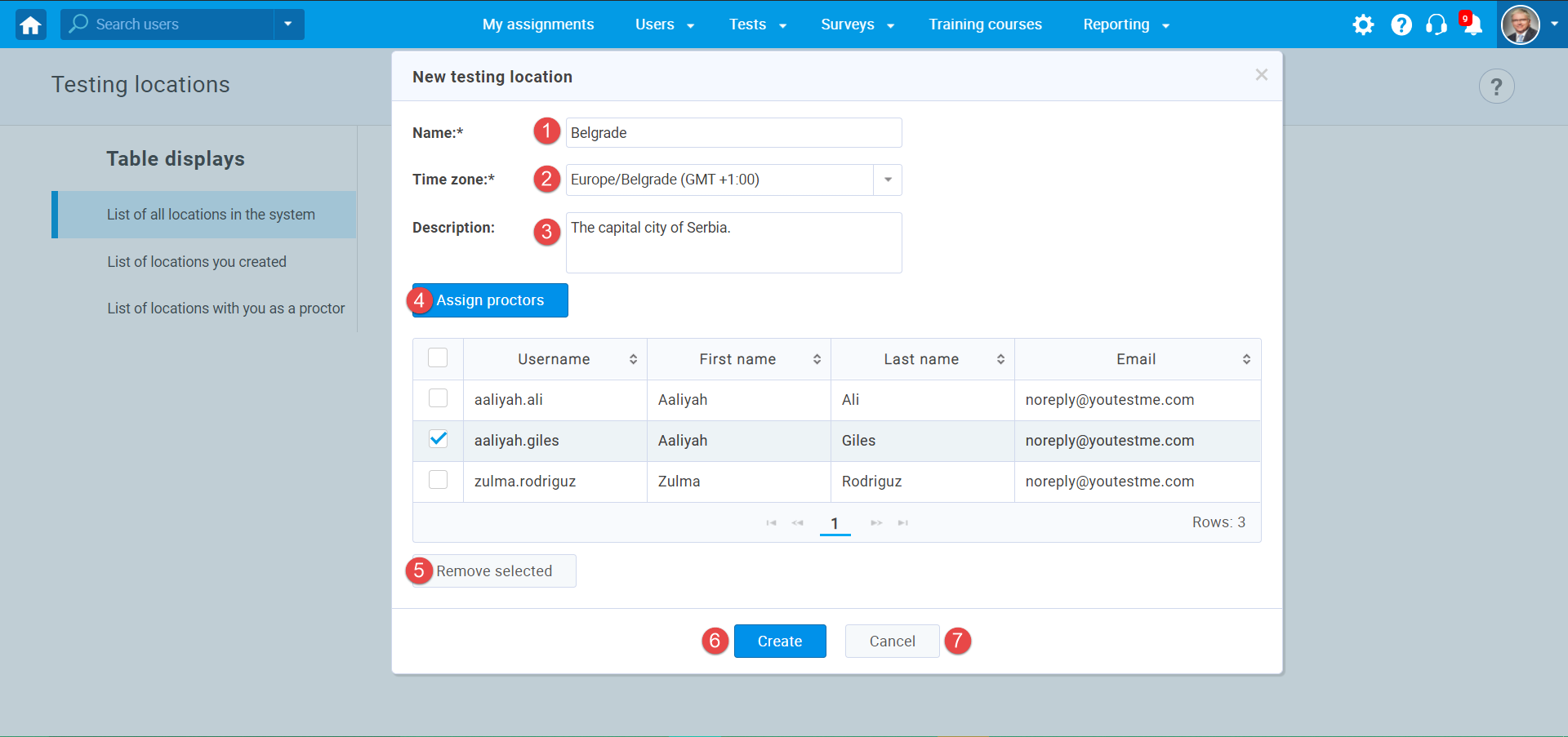
Task: Uncheck the aaliyah.giles proctor row
Action: (x=438, y=439)
